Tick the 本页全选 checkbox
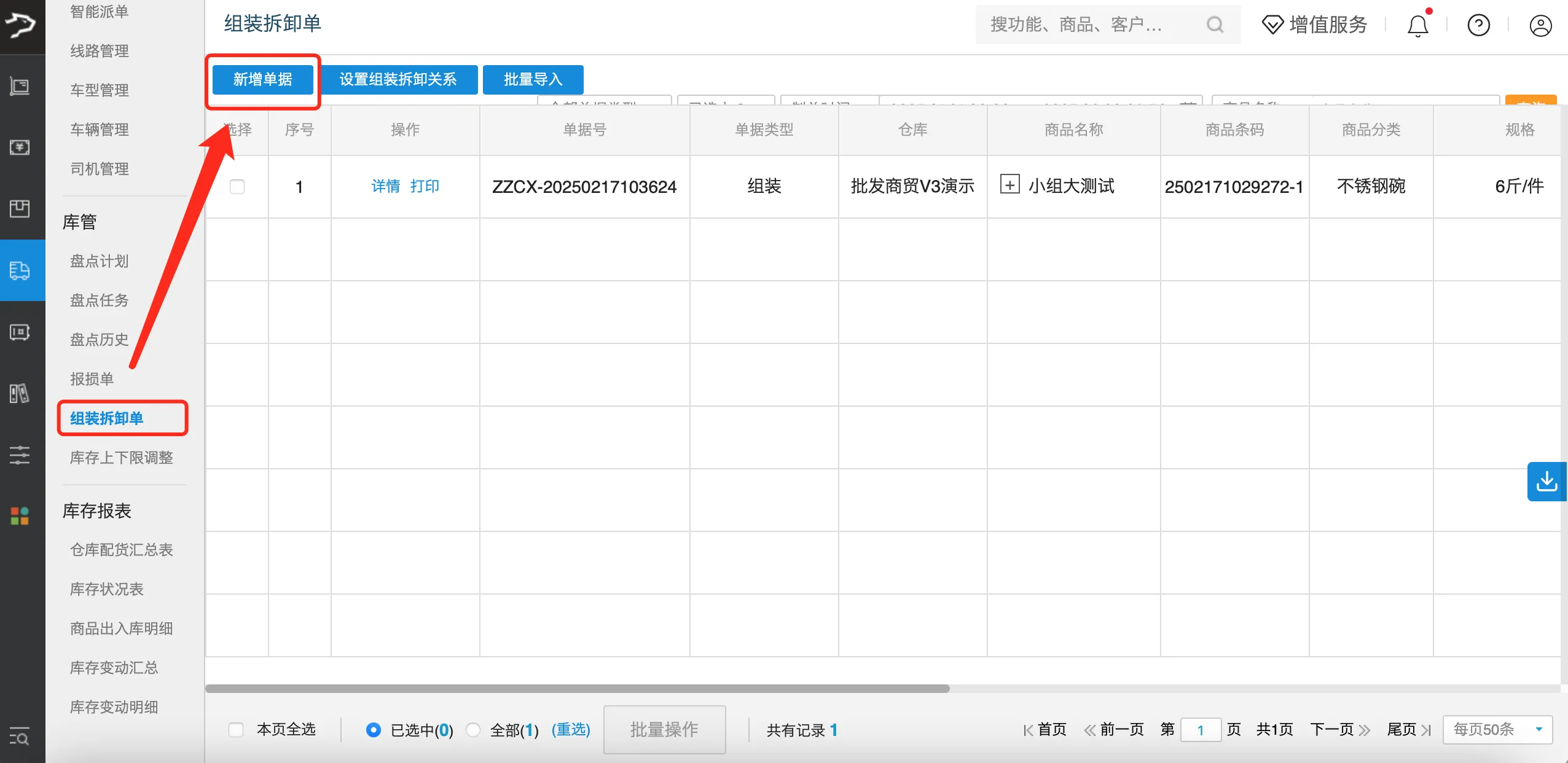The image size is (1568, 763). 236,730
